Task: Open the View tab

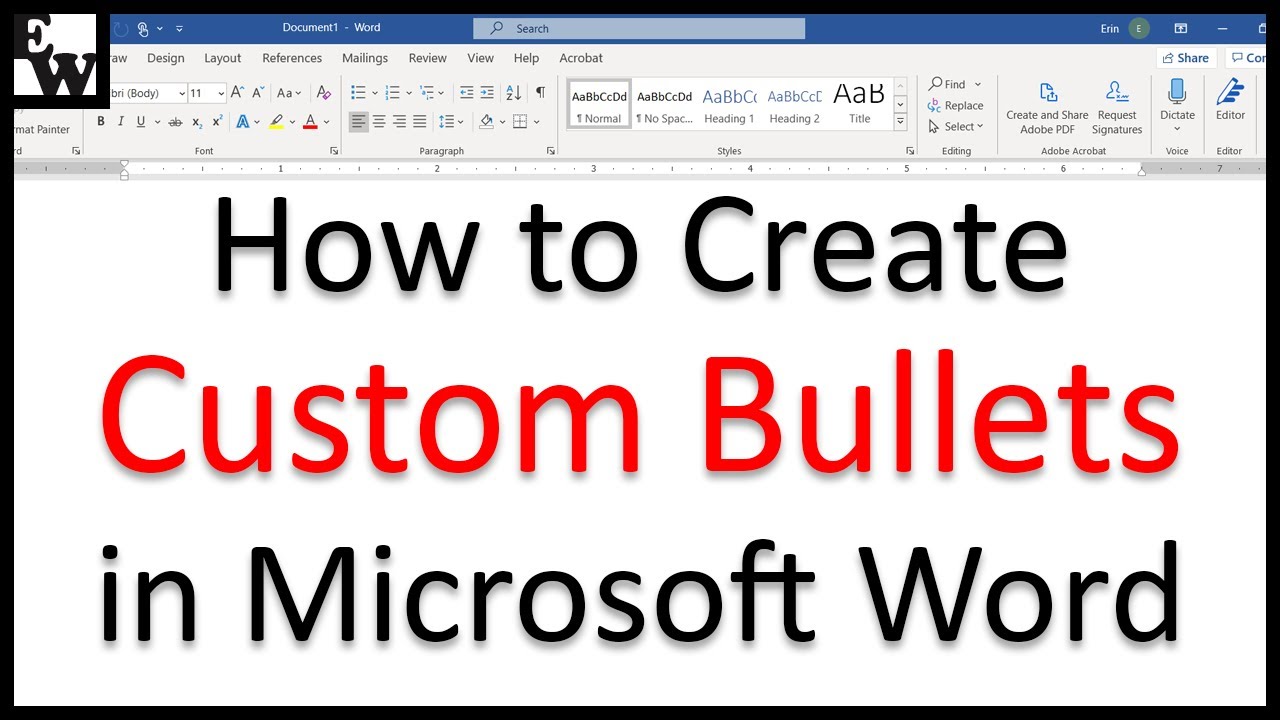Action: click(481, 58)
